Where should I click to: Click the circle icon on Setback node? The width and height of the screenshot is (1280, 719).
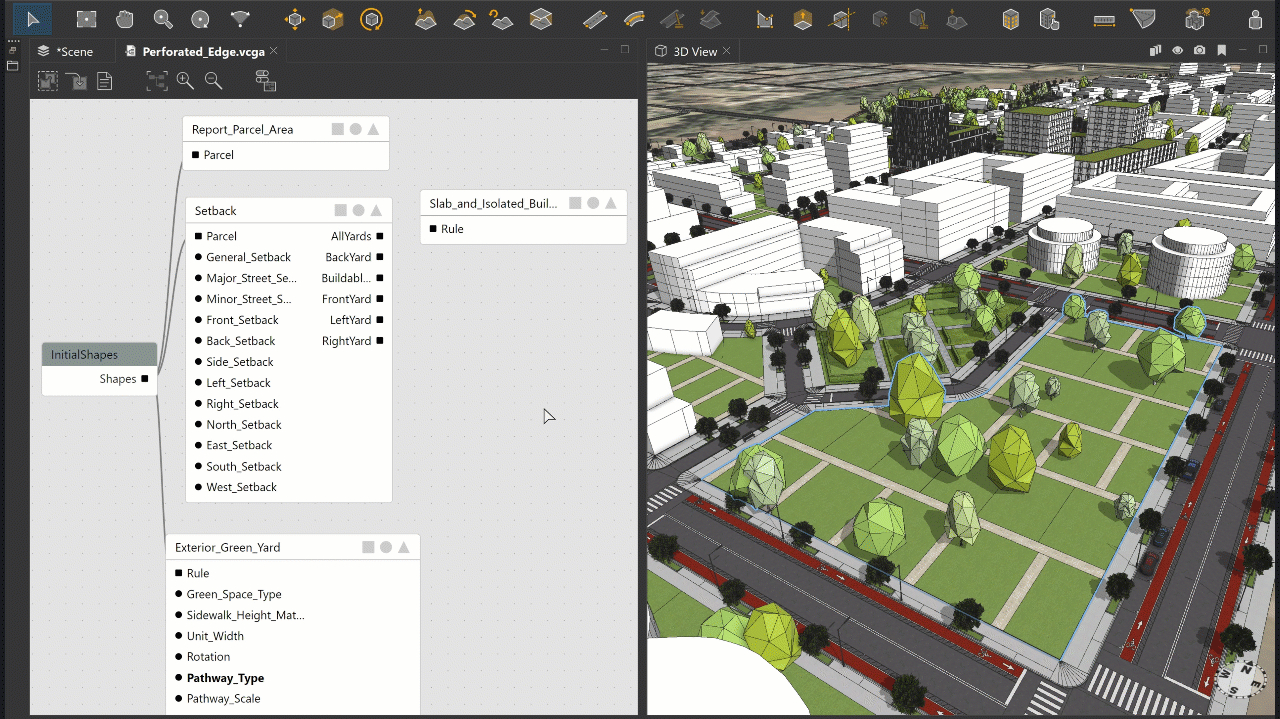tap(358, 210)
